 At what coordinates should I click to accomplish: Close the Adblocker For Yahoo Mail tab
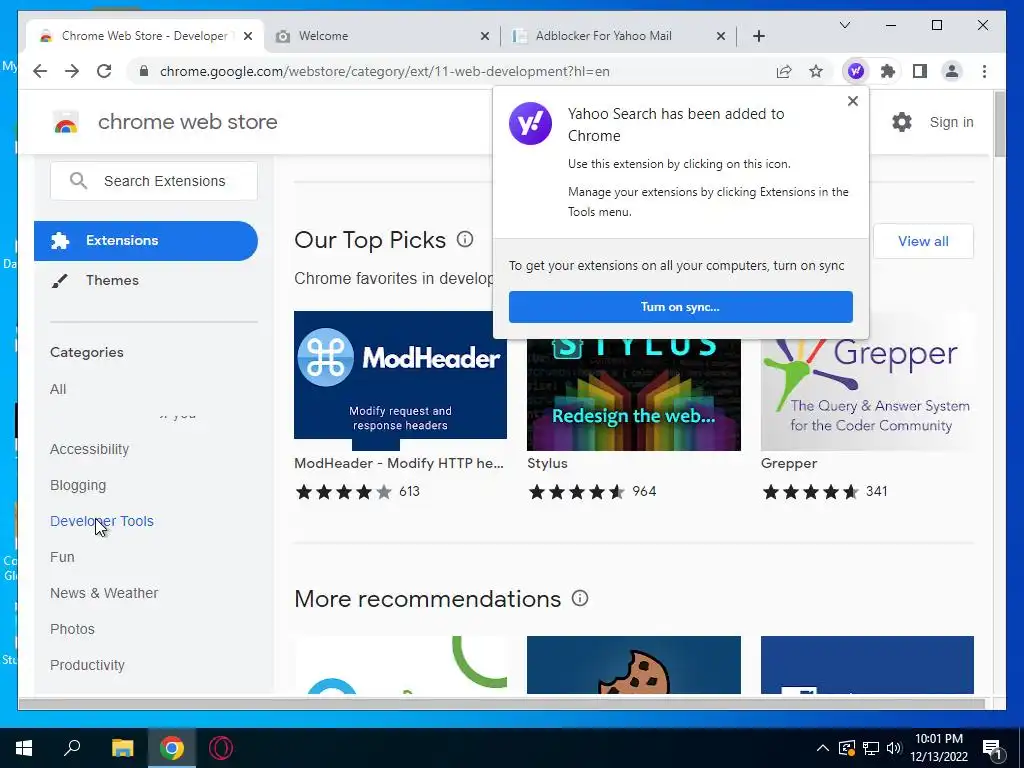point(720,36)
